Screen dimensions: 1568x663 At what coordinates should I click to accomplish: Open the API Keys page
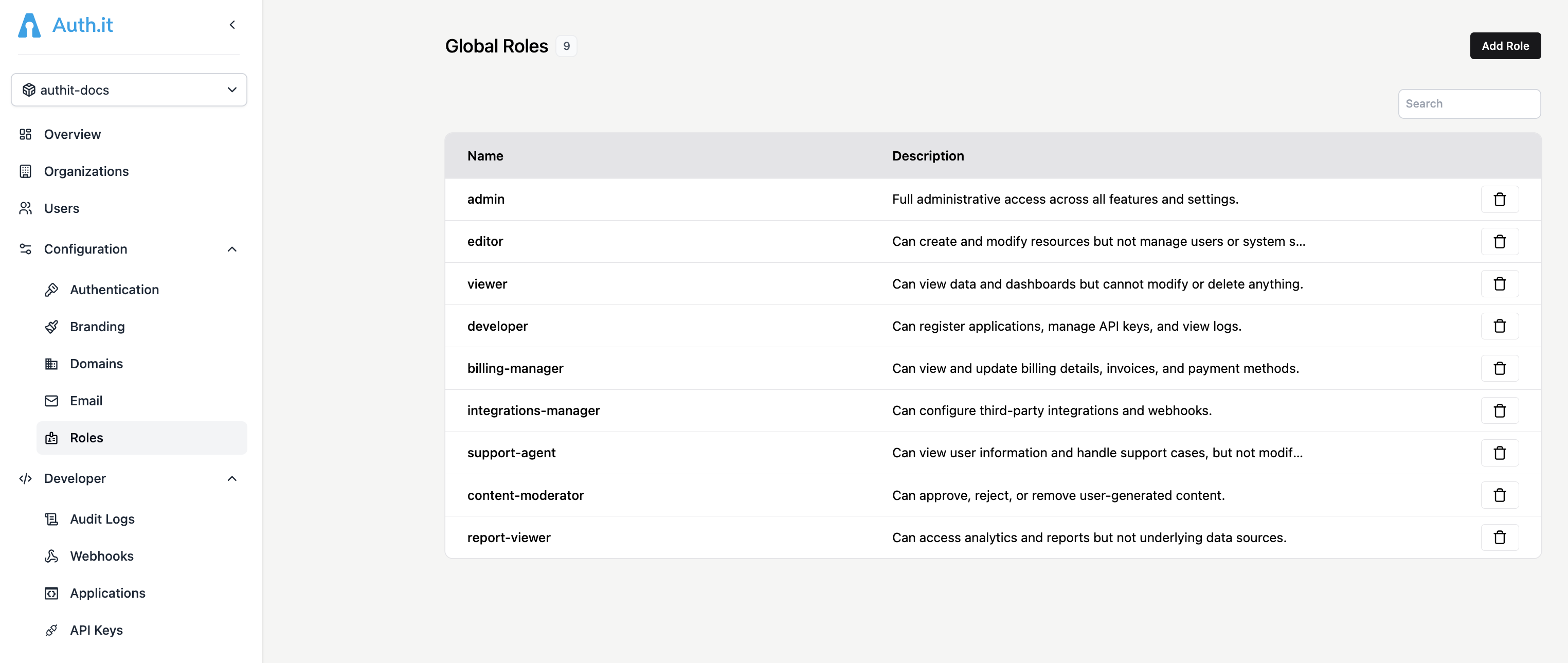96,630
